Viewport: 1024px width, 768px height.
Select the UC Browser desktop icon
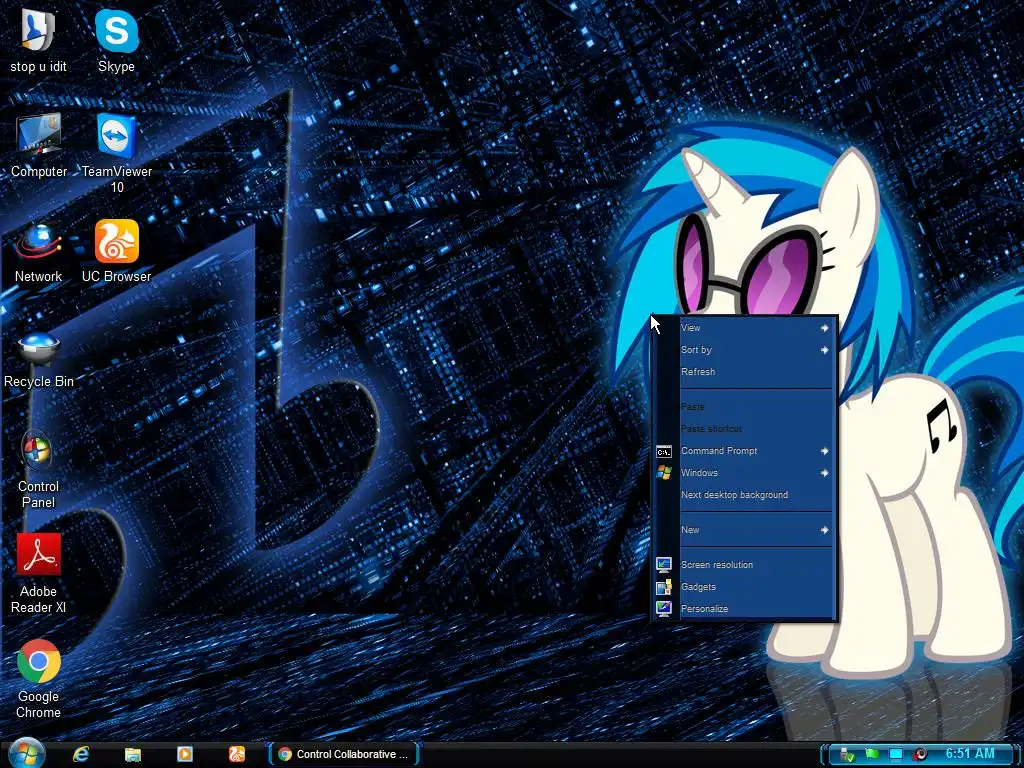[x=116, y=251]
